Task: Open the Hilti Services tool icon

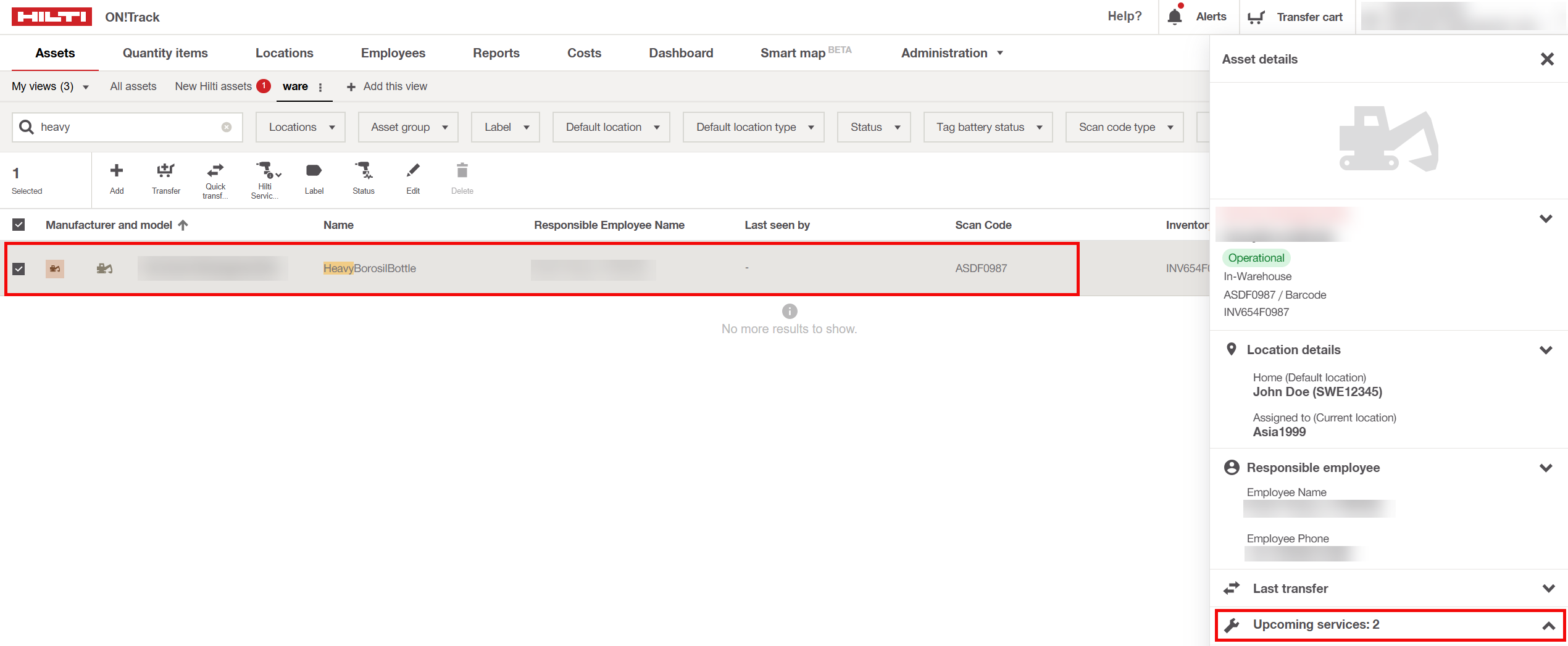Action: point(266,170)
